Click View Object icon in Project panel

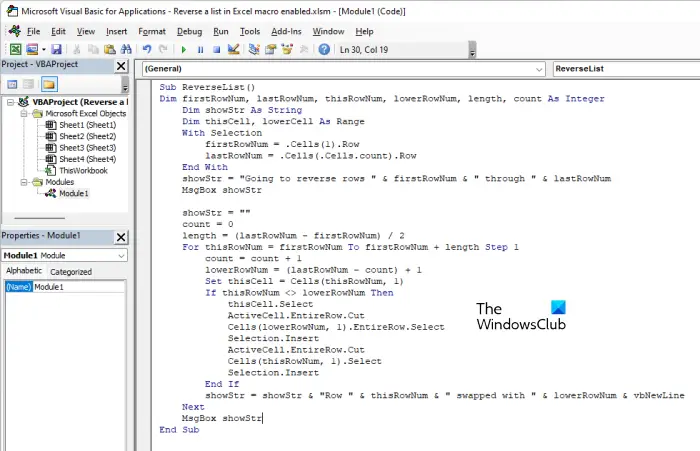tap(29, 84)
